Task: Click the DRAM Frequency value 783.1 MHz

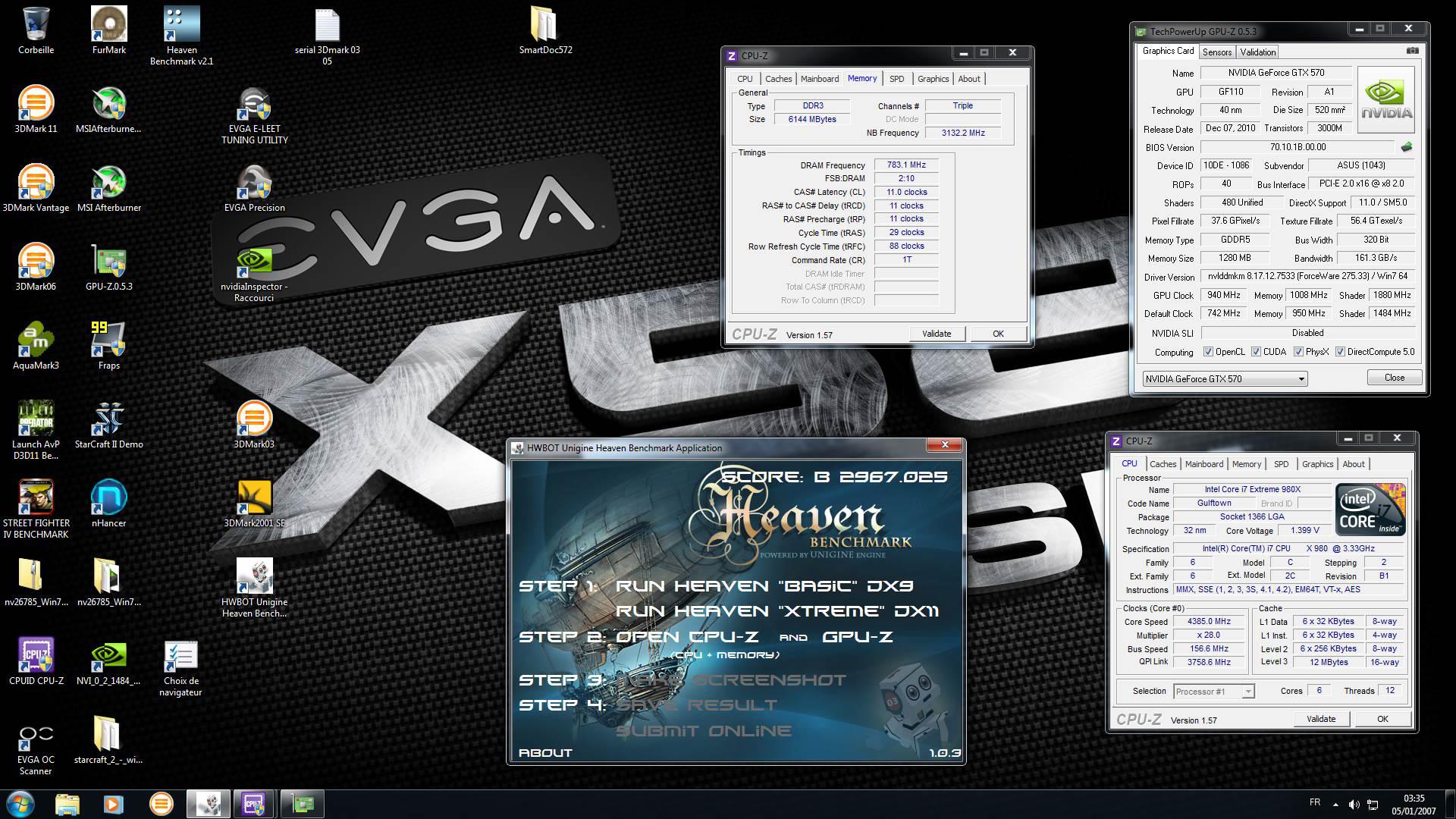Action: pyautogui.click(x=906, y=165)
